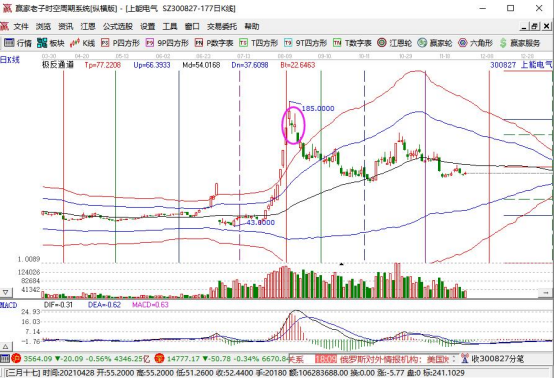Click the 三月十七 lunar date field
This screenshot has width=554, height=379.
[x=23, y=373]
